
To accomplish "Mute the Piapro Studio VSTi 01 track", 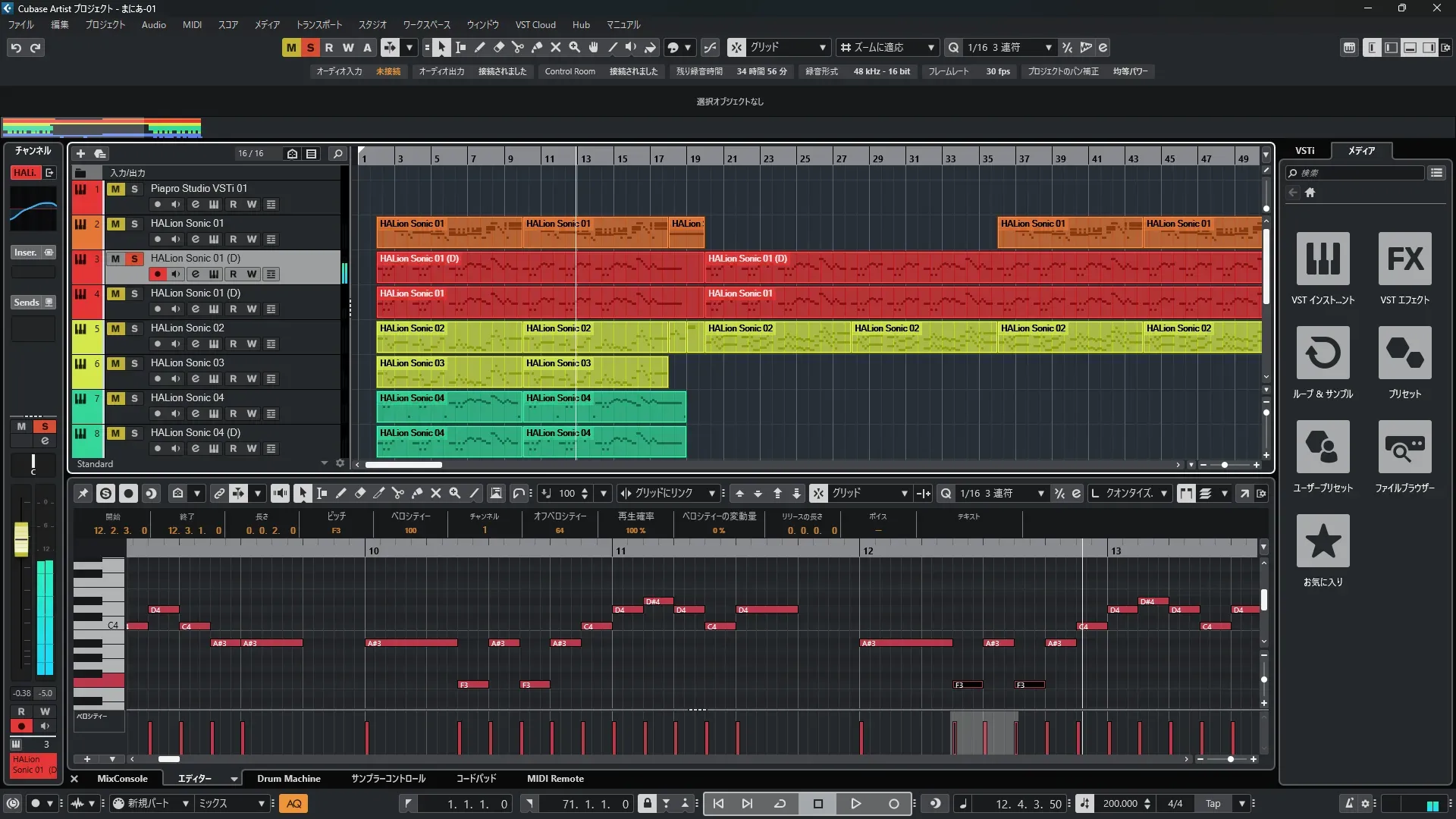I will click(115, 189).
